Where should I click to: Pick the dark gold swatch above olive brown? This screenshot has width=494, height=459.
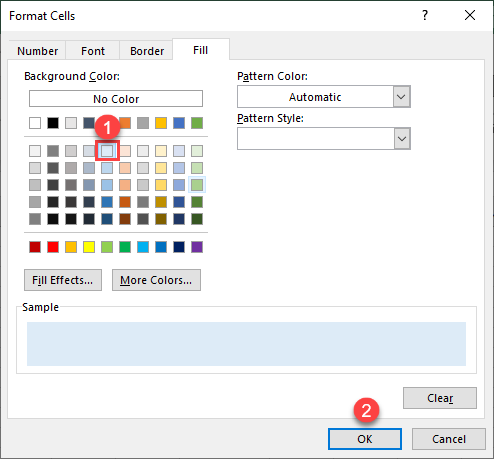click(161, 202)
